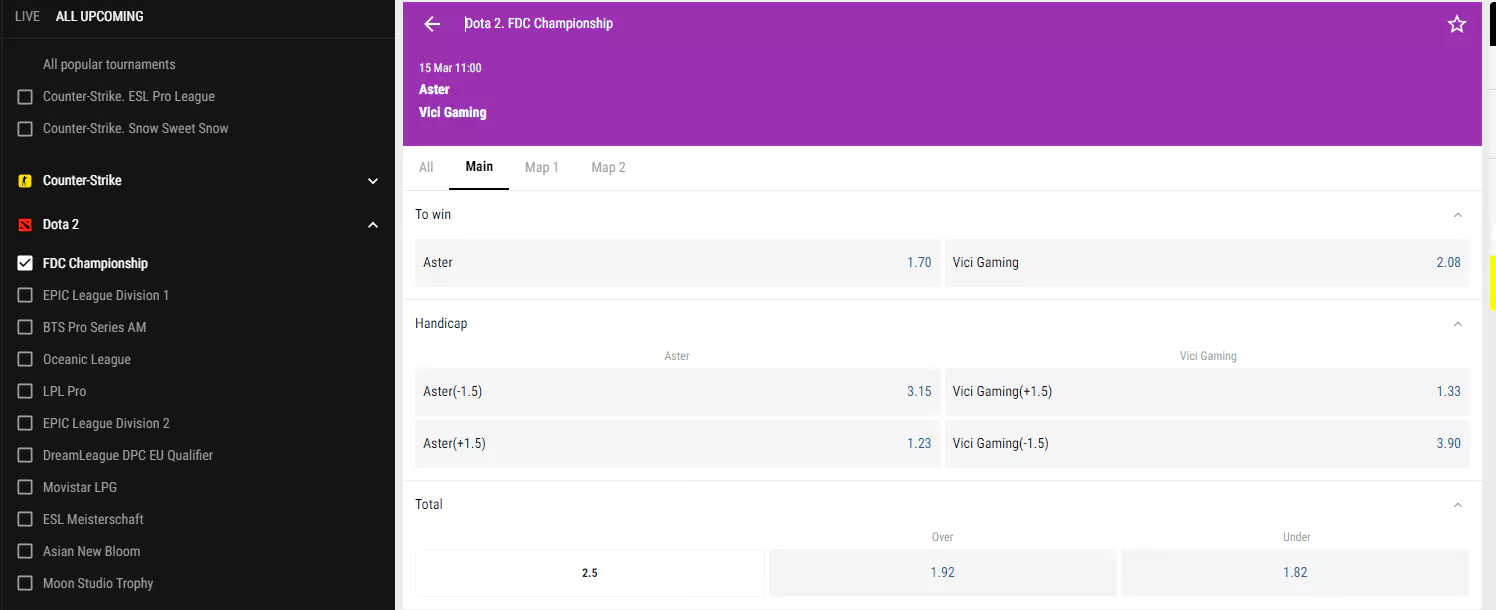Pick Over 2.5 total at 1.92

coord(942,573)
